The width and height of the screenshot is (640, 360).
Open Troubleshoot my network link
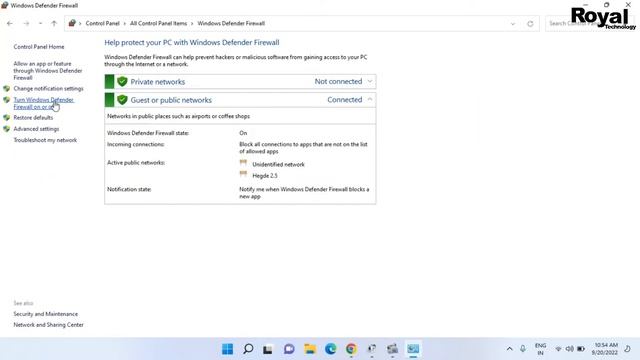coord(45,140)
